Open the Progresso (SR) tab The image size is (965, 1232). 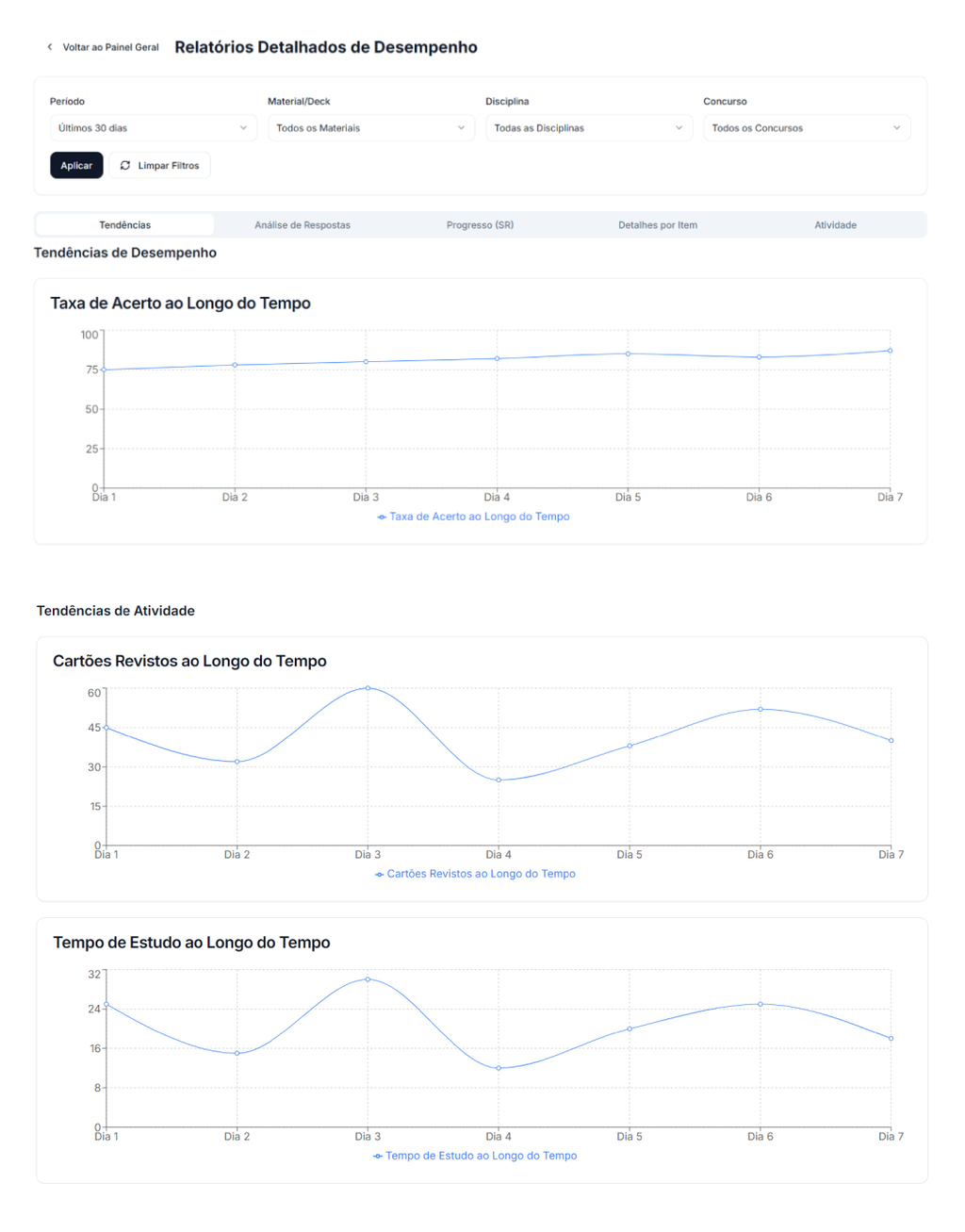pyautogui.click(x=480, y=225)
